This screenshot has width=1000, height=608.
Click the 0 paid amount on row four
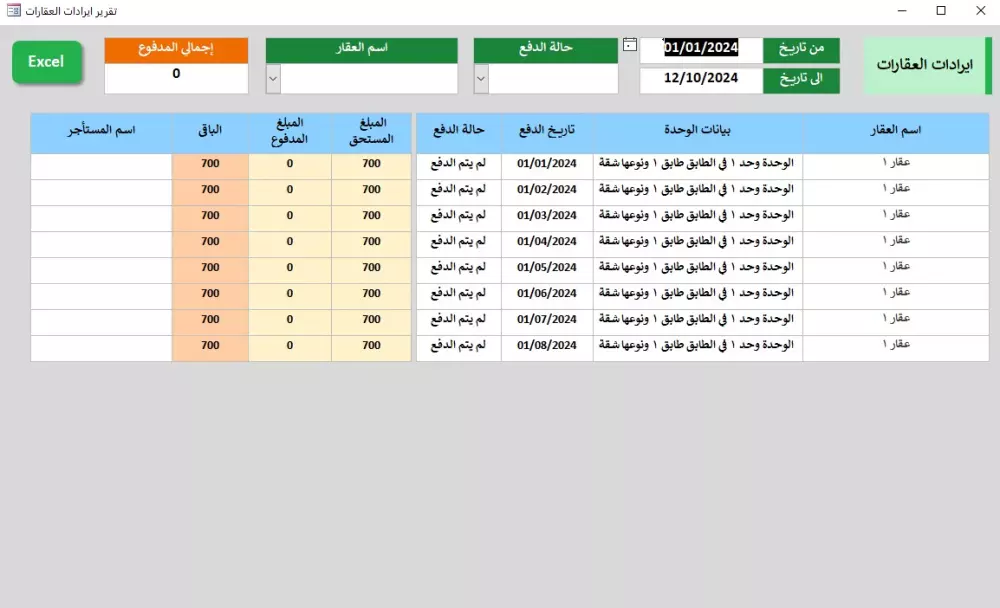(289, 241)
